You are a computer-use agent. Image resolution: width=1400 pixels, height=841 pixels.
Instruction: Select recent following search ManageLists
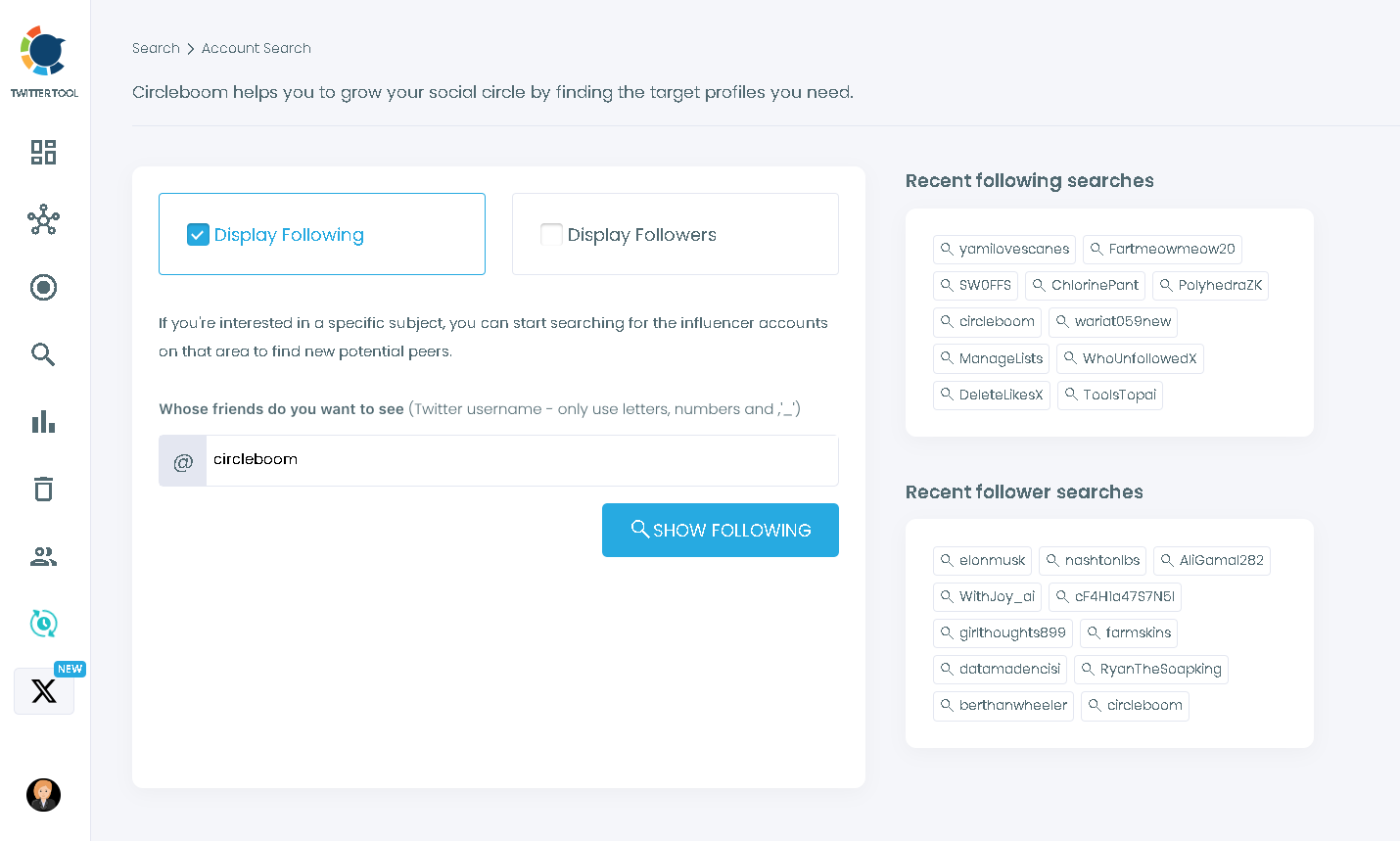click(991, 358)
